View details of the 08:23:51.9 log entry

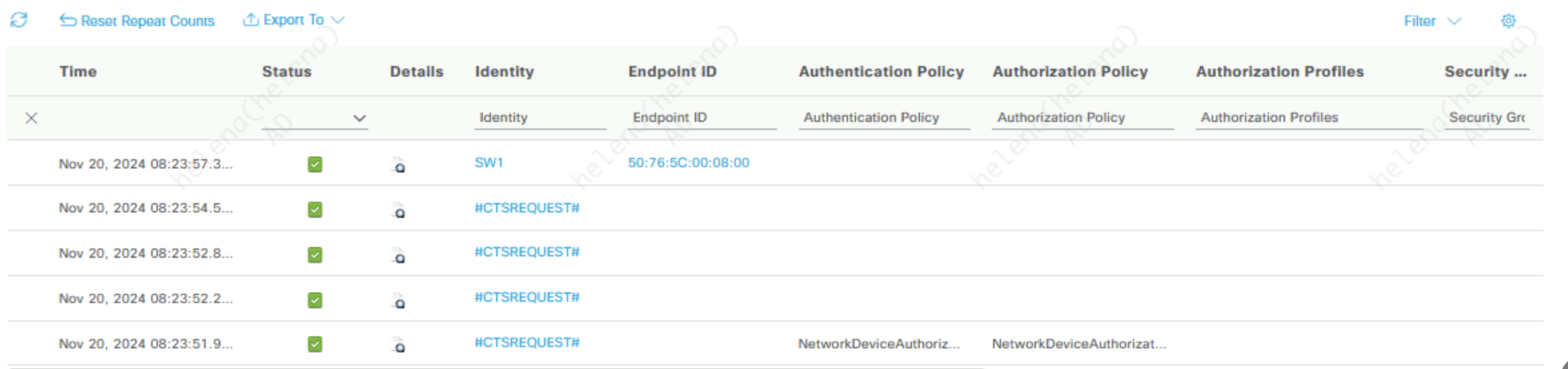(x=398, y=345)
